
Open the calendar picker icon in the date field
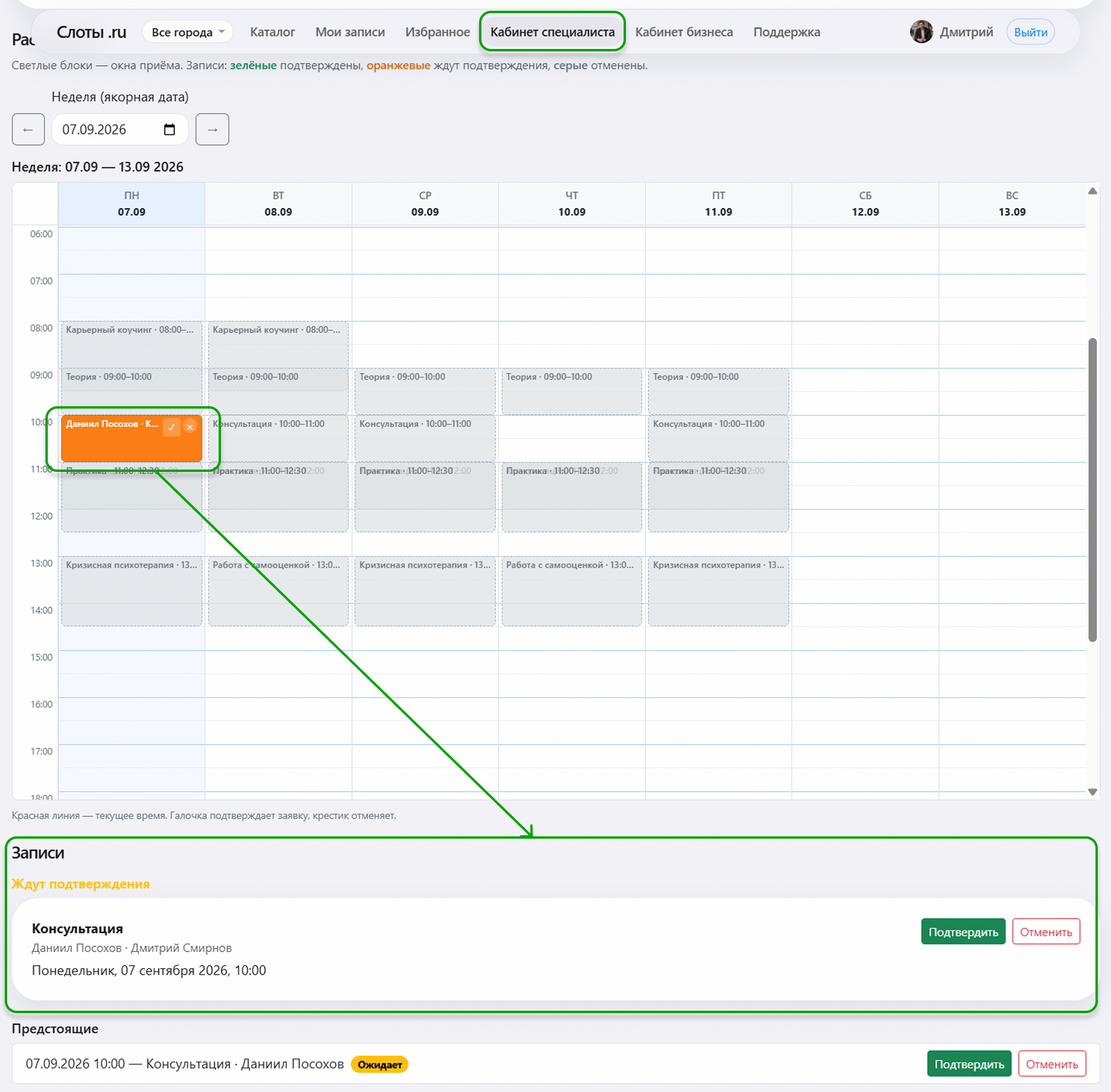170,130
